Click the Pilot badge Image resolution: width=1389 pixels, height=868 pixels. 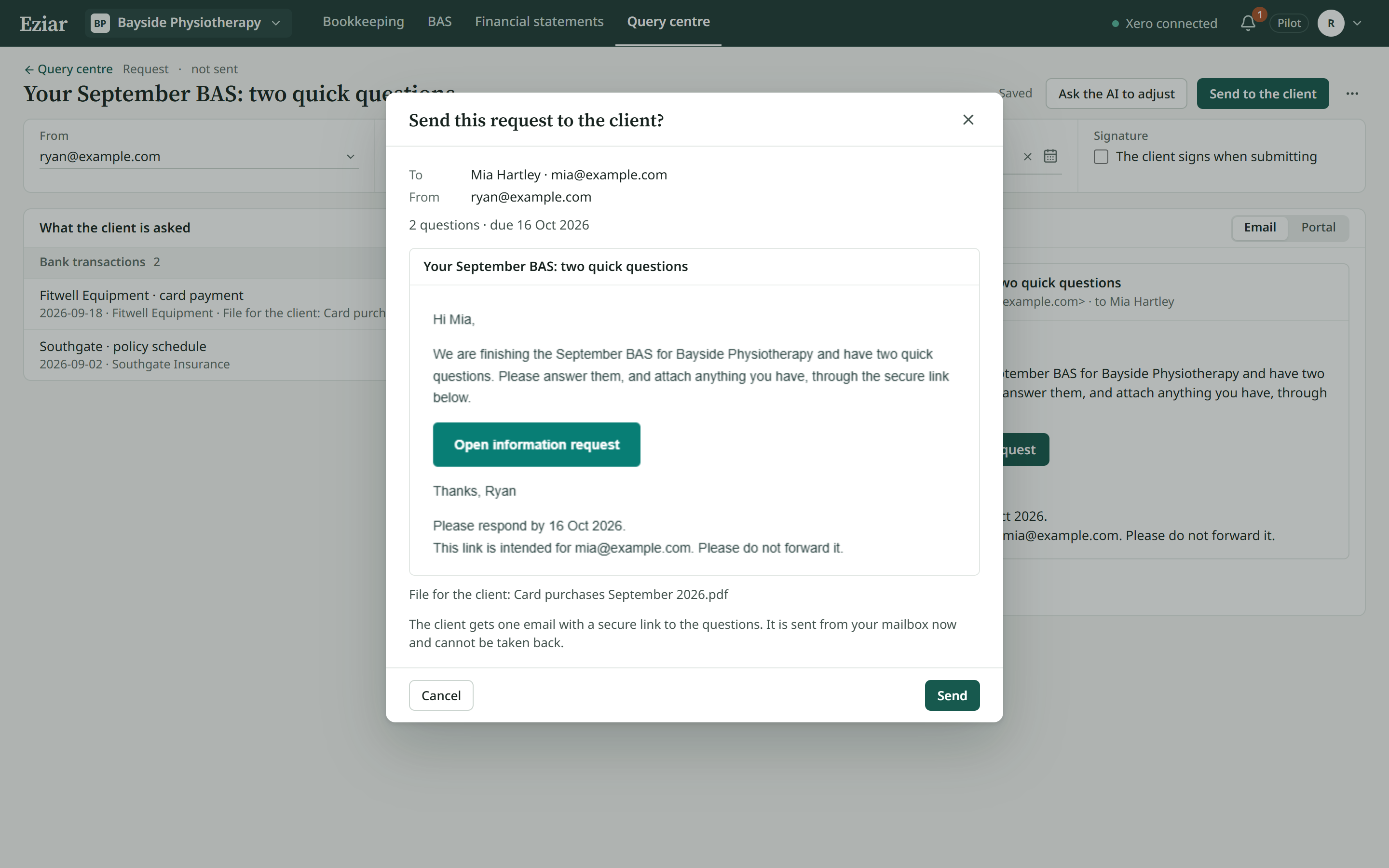tap(1289, 23)
